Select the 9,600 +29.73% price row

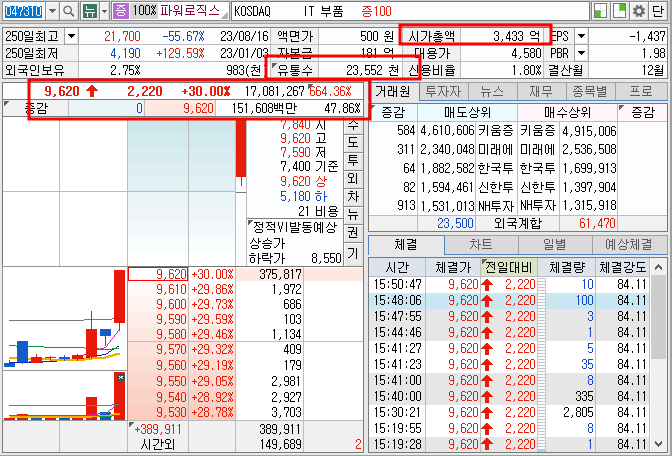[x=245, y=305]
